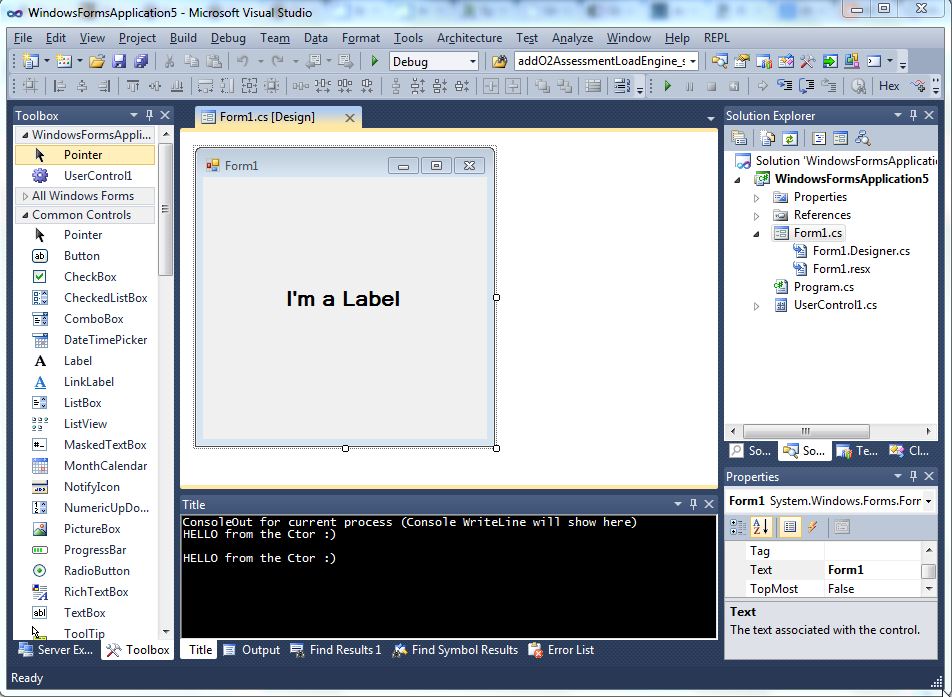Image resolution: width=952 pixels, height=697 pixels.
Task: Expand the UserControl1.cs node
Action: coord(756,306)
